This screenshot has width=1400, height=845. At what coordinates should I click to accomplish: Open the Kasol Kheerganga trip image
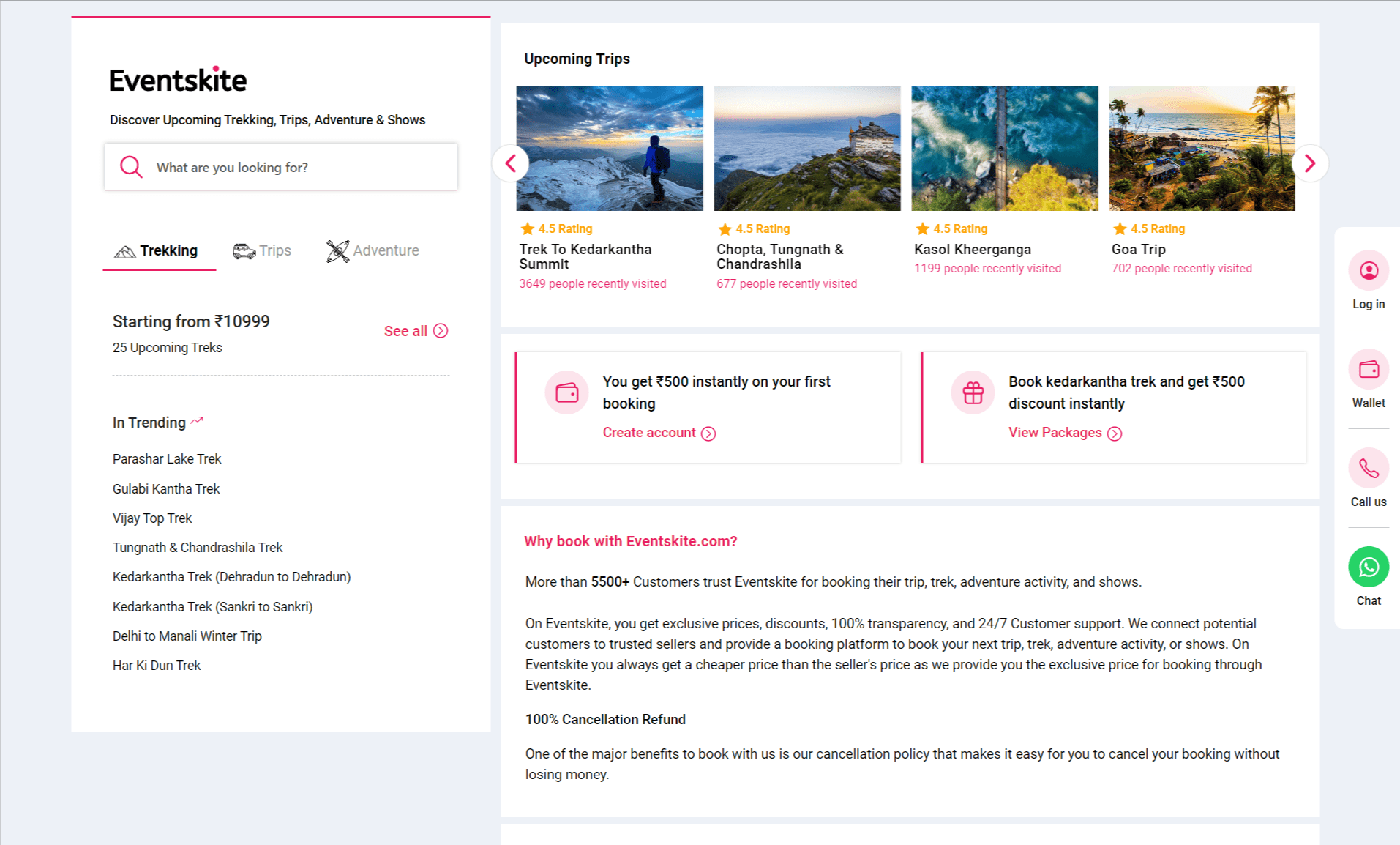[x=1004, y=149]
